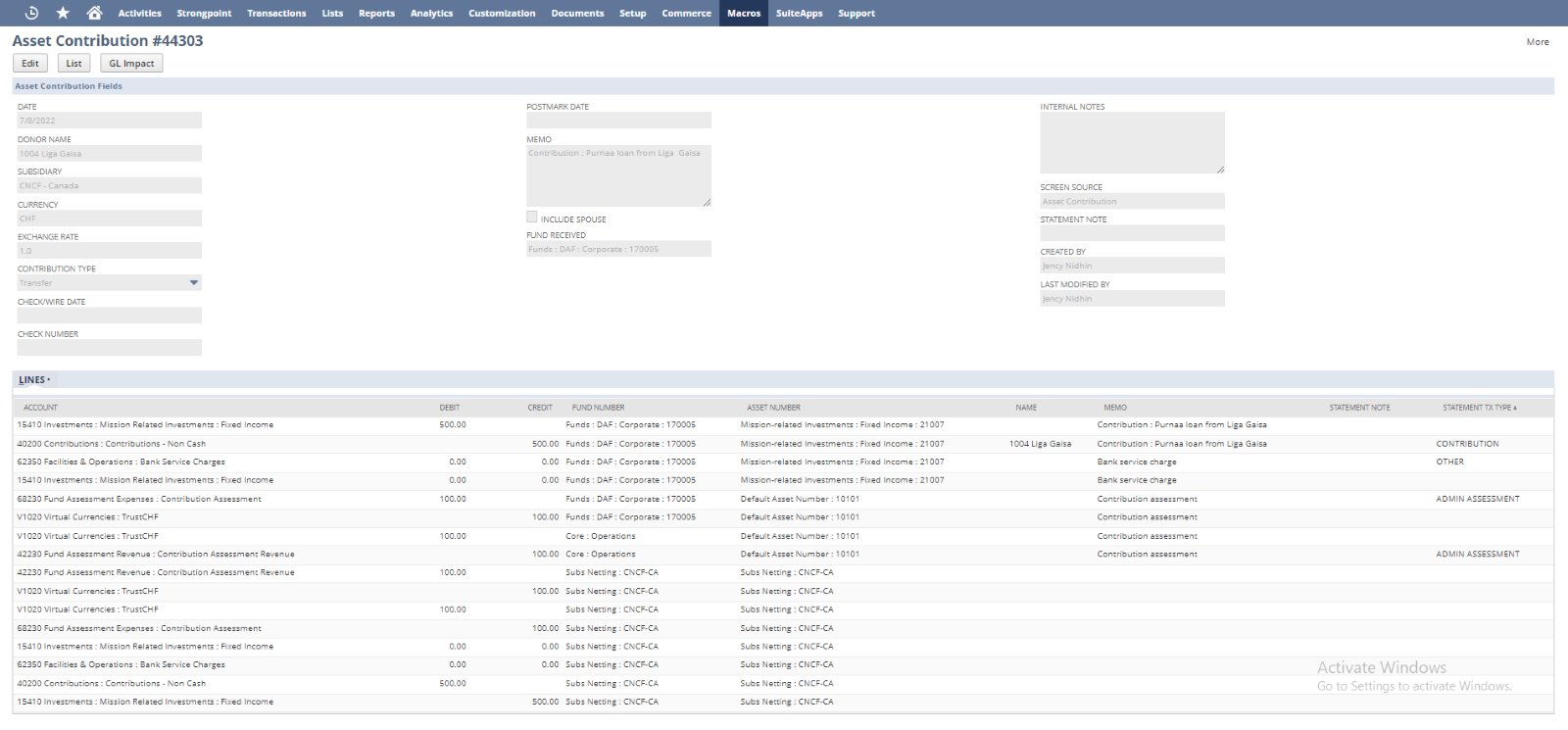Click the GL Impact button
Image resolution: width=1568 pixels, height=730 pixels.
pos(131,64)
